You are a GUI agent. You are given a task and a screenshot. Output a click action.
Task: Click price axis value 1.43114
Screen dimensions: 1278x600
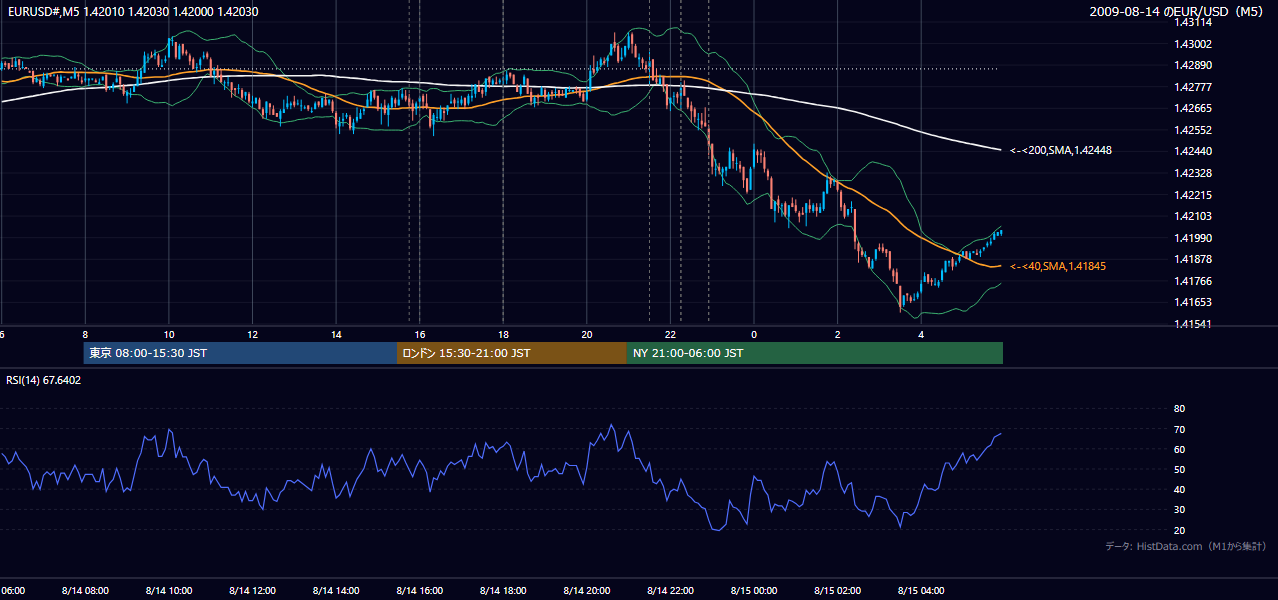(x=1192, y=22)
